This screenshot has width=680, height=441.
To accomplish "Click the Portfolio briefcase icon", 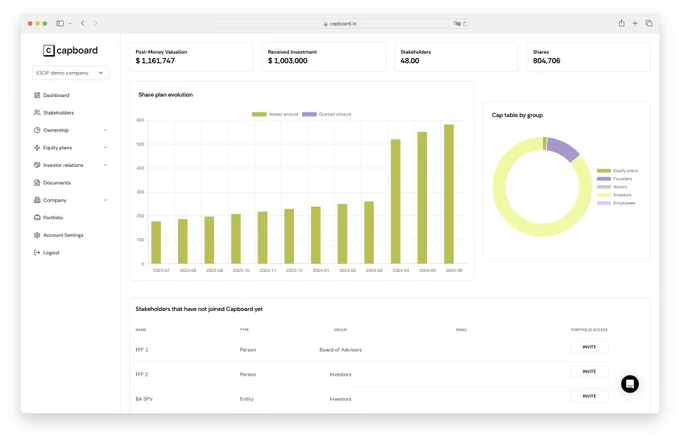I will [37, 218].
